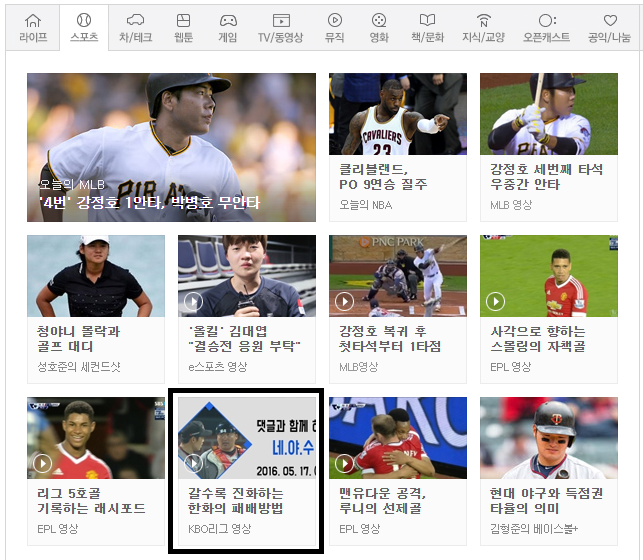The image size is (643, 560).
Task: Select the 공익/나눔 heart icon
Action: pos(610,20)
